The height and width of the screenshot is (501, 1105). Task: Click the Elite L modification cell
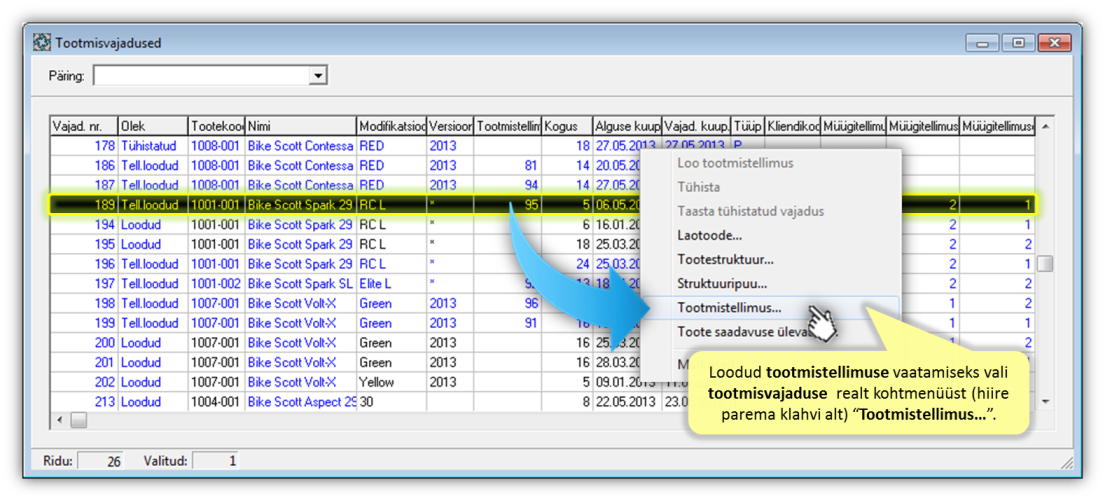(x=392, y=284)
